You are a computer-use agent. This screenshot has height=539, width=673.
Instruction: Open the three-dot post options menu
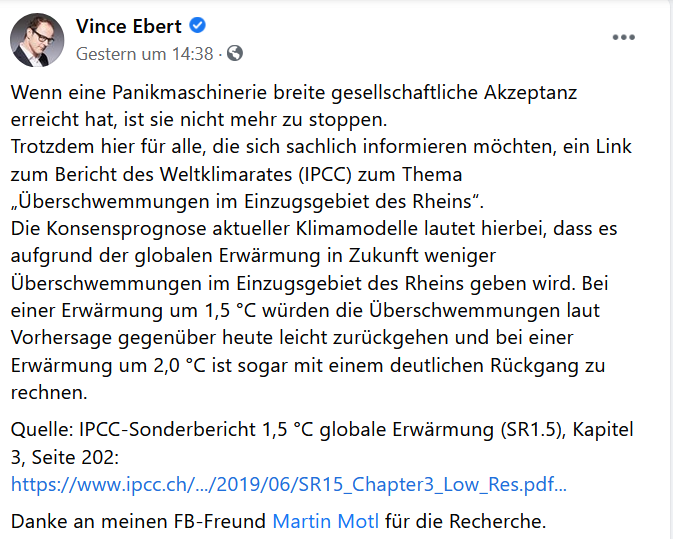tap(623, 37)
